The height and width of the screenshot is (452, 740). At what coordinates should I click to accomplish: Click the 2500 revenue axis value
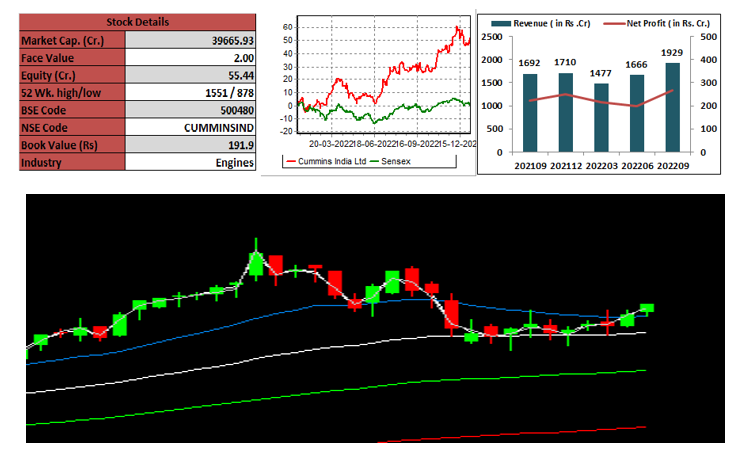coord(492,37)
